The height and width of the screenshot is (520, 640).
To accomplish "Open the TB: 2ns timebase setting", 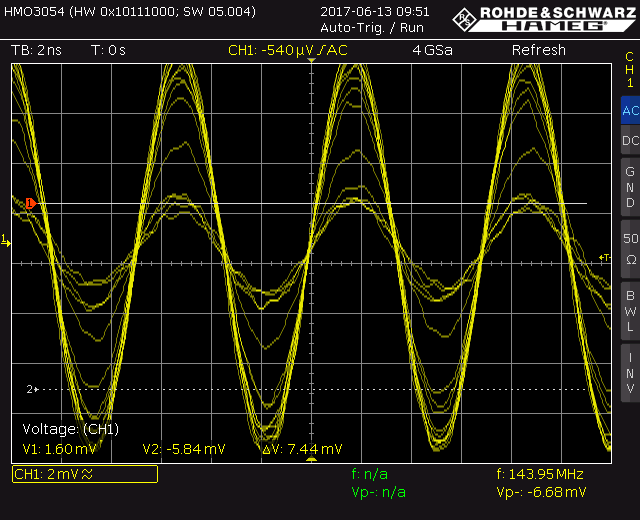I will [x=36, y=50].
